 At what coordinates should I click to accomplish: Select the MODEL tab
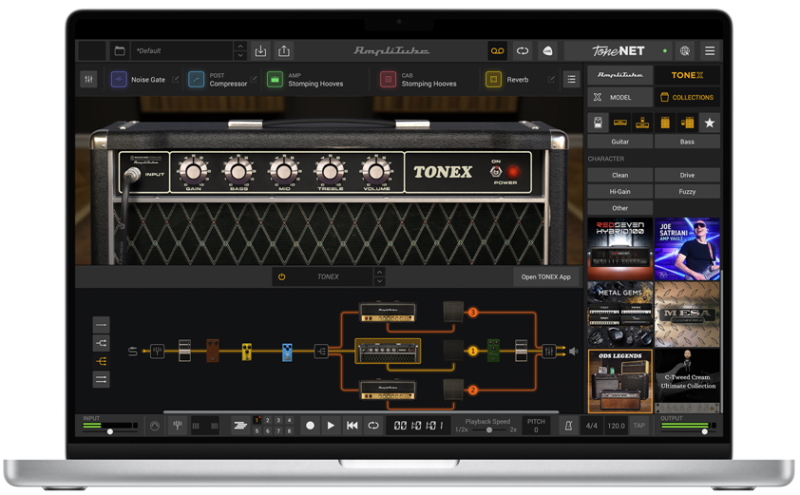click(620, 97)
